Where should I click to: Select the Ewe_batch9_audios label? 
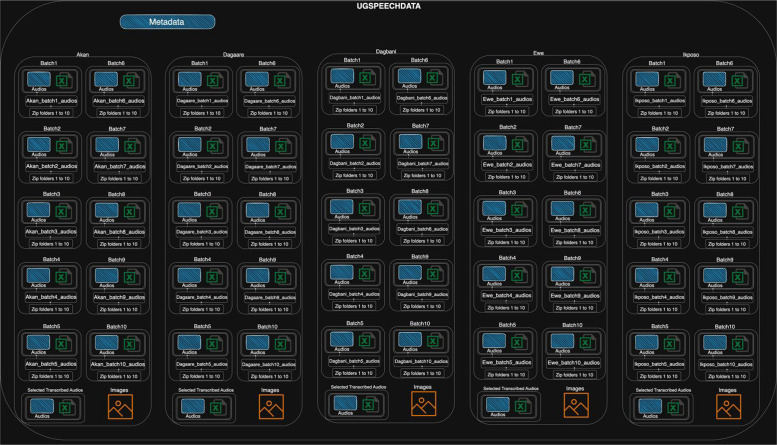pyautogui.click(x=575, y=296)
